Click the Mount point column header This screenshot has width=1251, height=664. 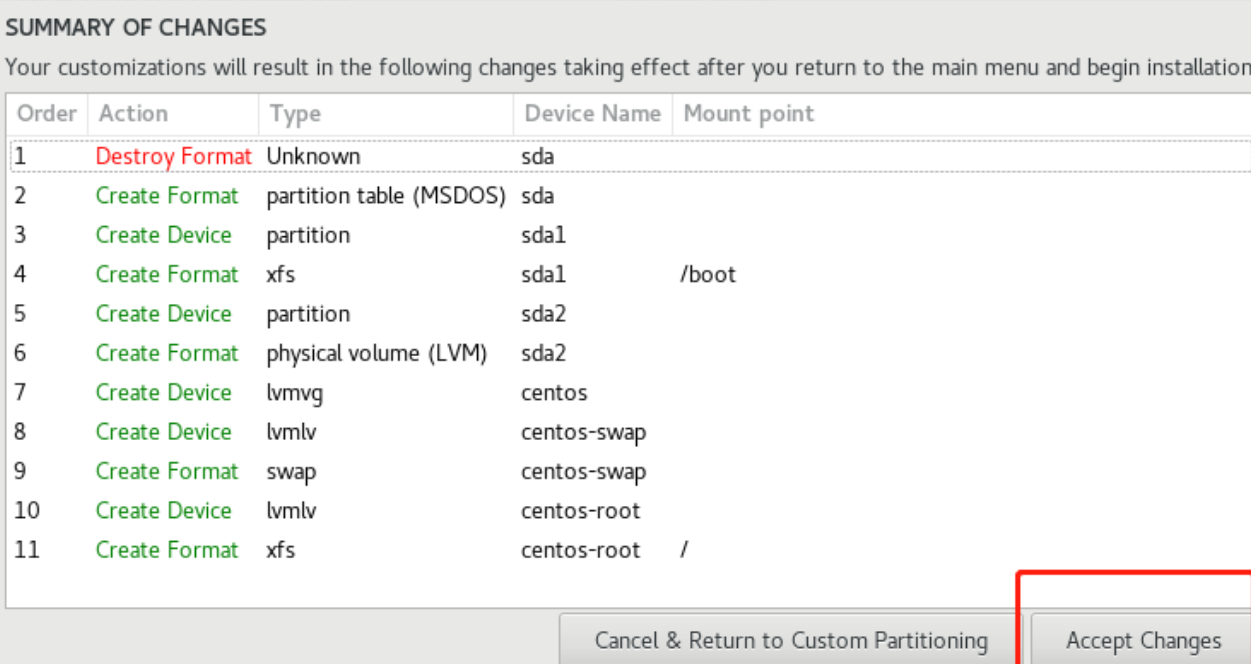tap(748, 114)
